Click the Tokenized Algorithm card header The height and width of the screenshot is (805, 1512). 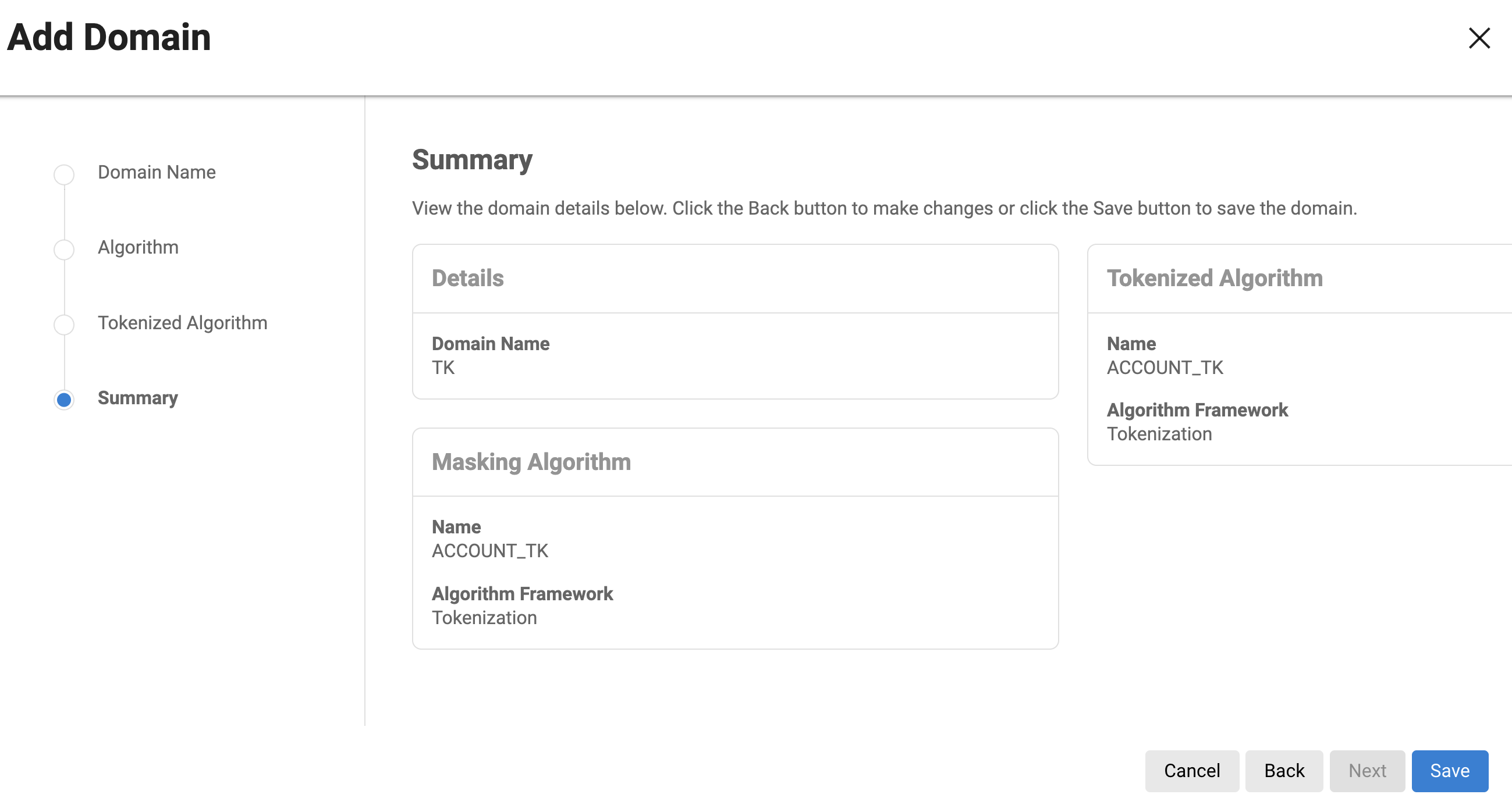[1215, 278]
